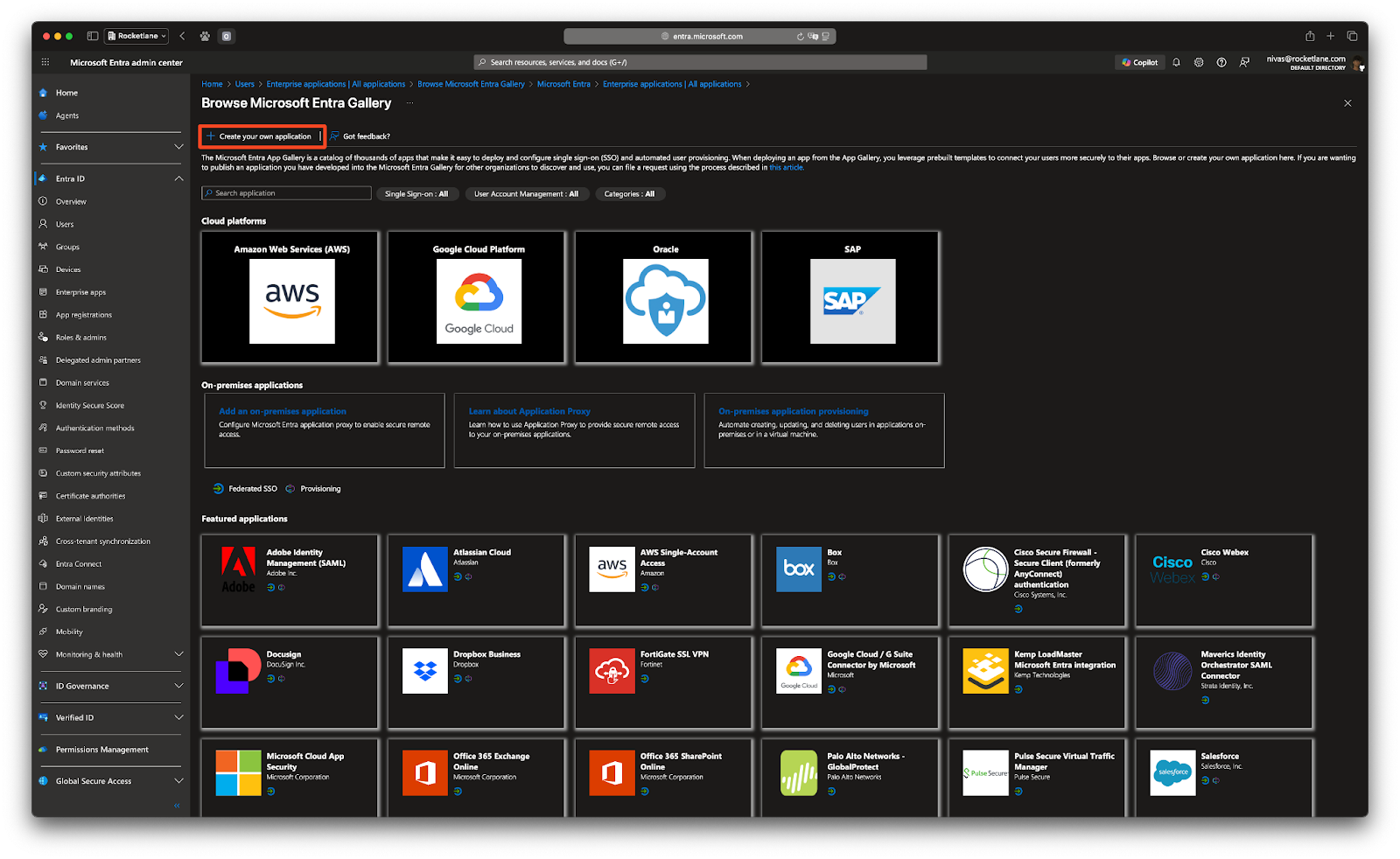The image size is (1400, 859).
Task: Share the page with the browser share icon
Action: (x=1310, y=36)
